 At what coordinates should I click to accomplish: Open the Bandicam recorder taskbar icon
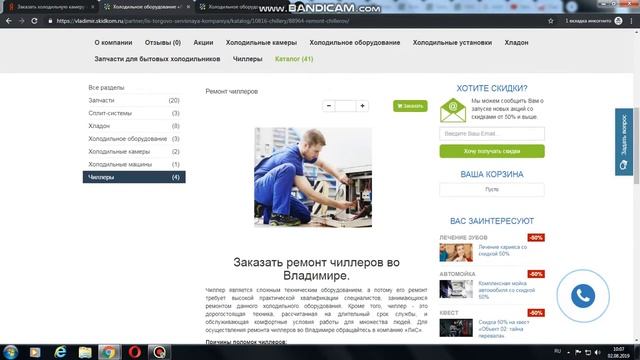(x=159, y=352)
